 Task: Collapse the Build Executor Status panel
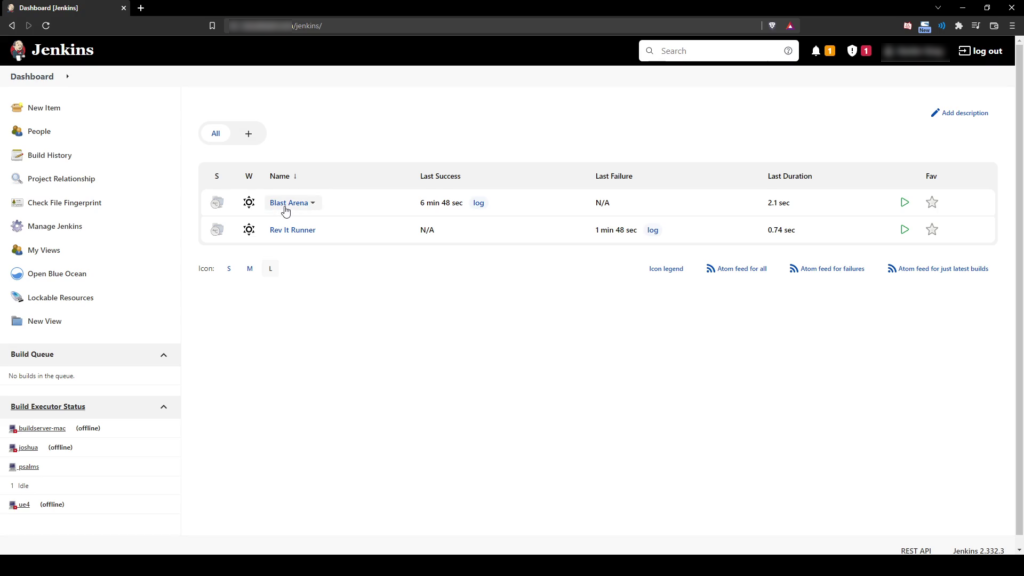pyautogui.click(x=164, y=407)
